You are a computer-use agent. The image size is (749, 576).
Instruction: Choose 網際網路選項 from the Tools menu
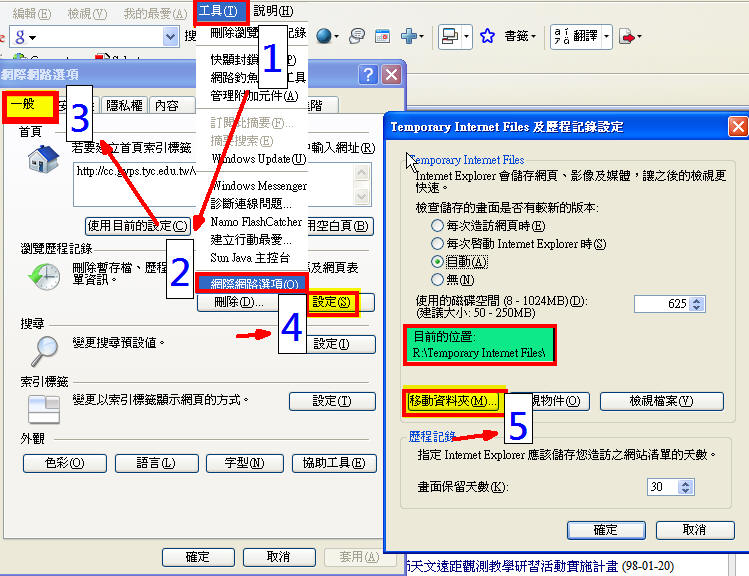(x=252, y=284)
